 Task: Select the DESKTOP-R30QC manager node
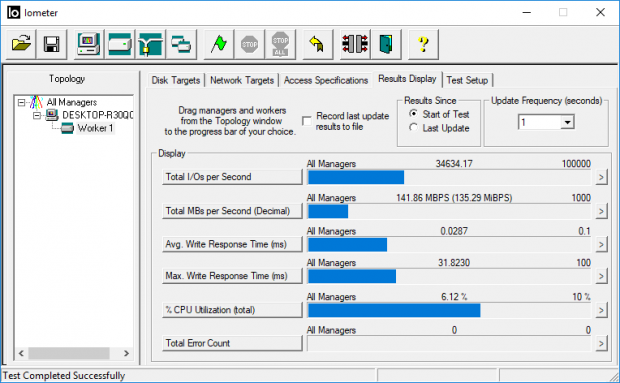97,115
